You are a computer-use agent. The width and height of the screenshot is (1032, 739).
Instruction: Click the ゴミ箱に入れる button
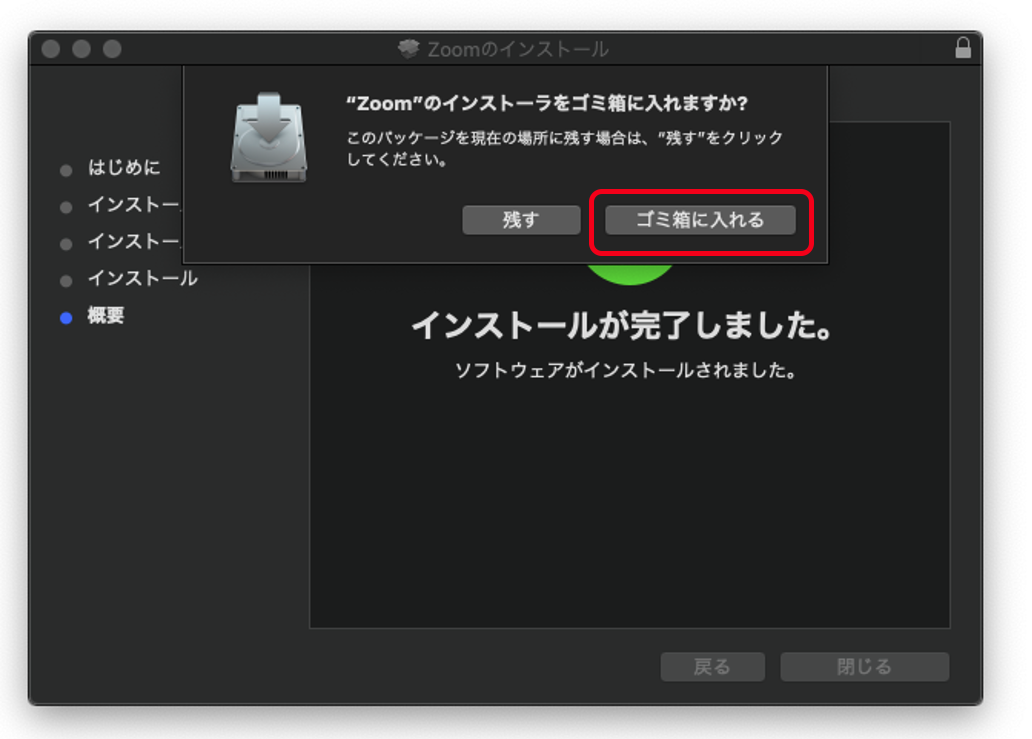click(x=700, y=220)
